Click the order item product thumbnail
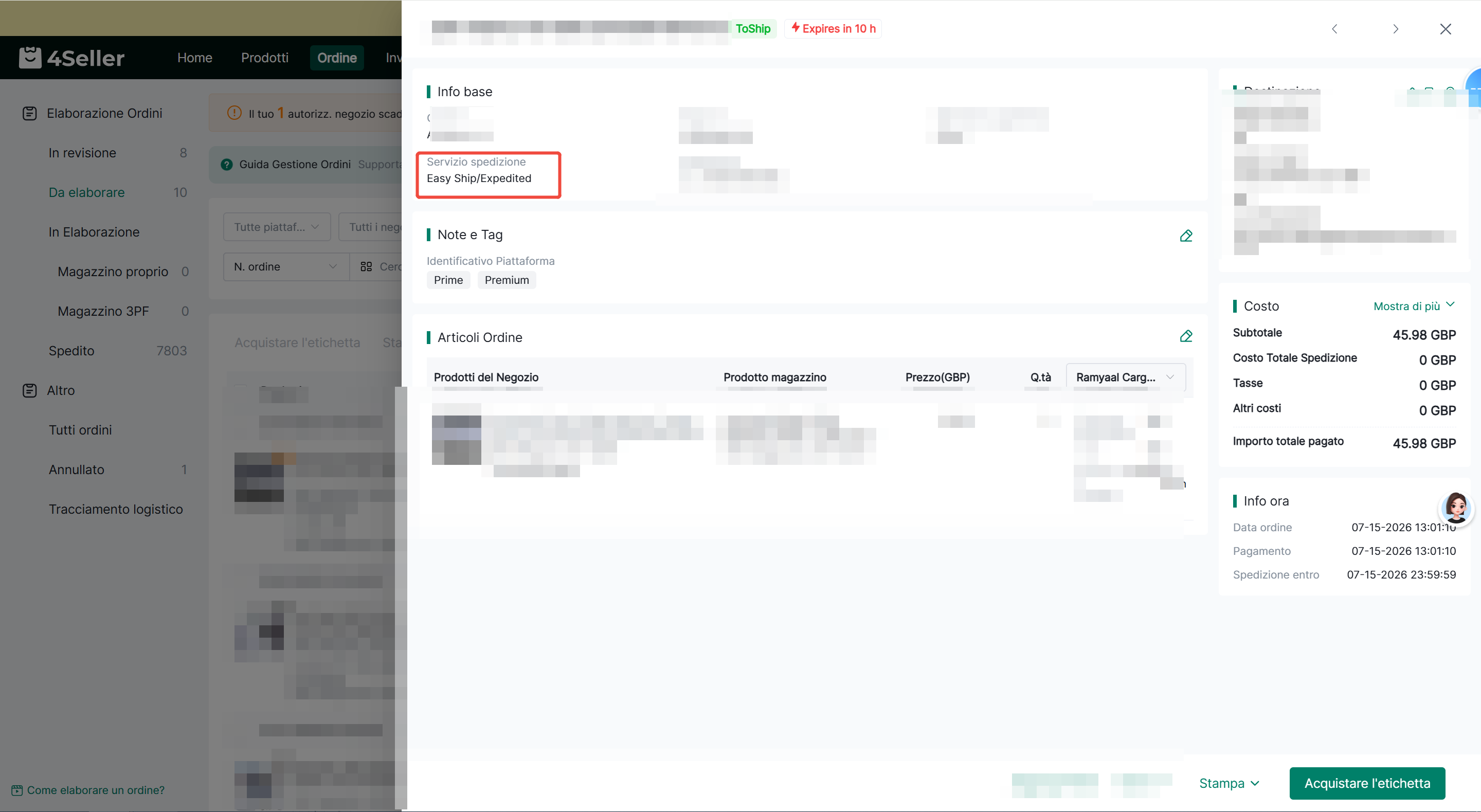 pos(457,439)
